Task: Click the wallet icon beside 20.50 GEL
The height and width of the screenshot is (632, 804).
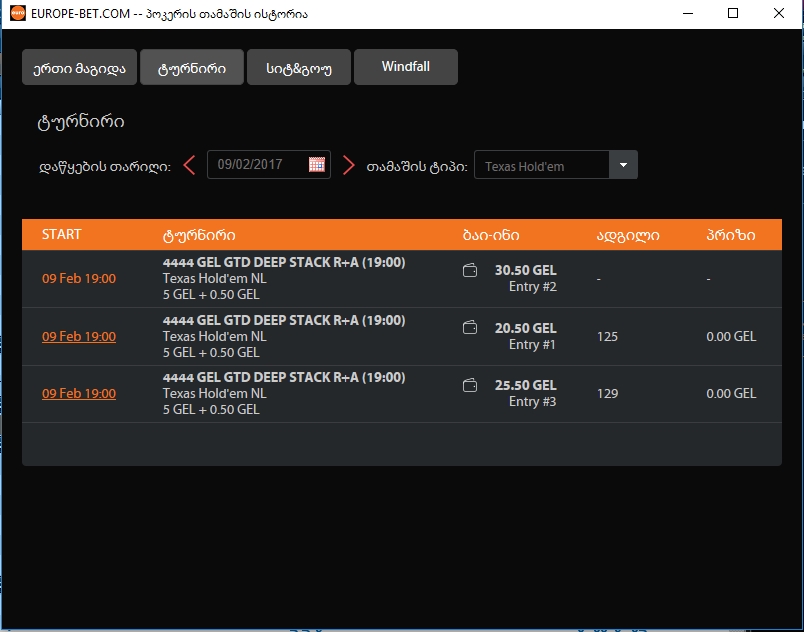Action: click(469, 327)
